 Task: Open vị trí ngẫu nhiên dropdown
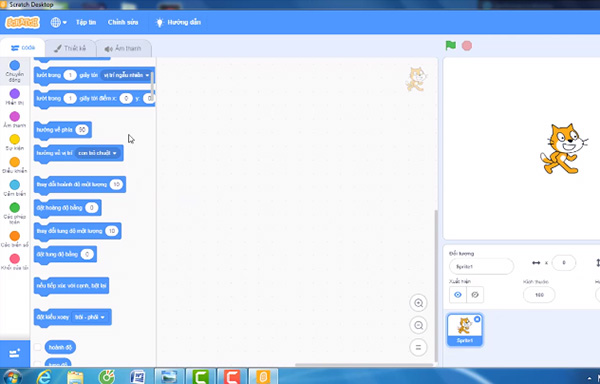126,75
